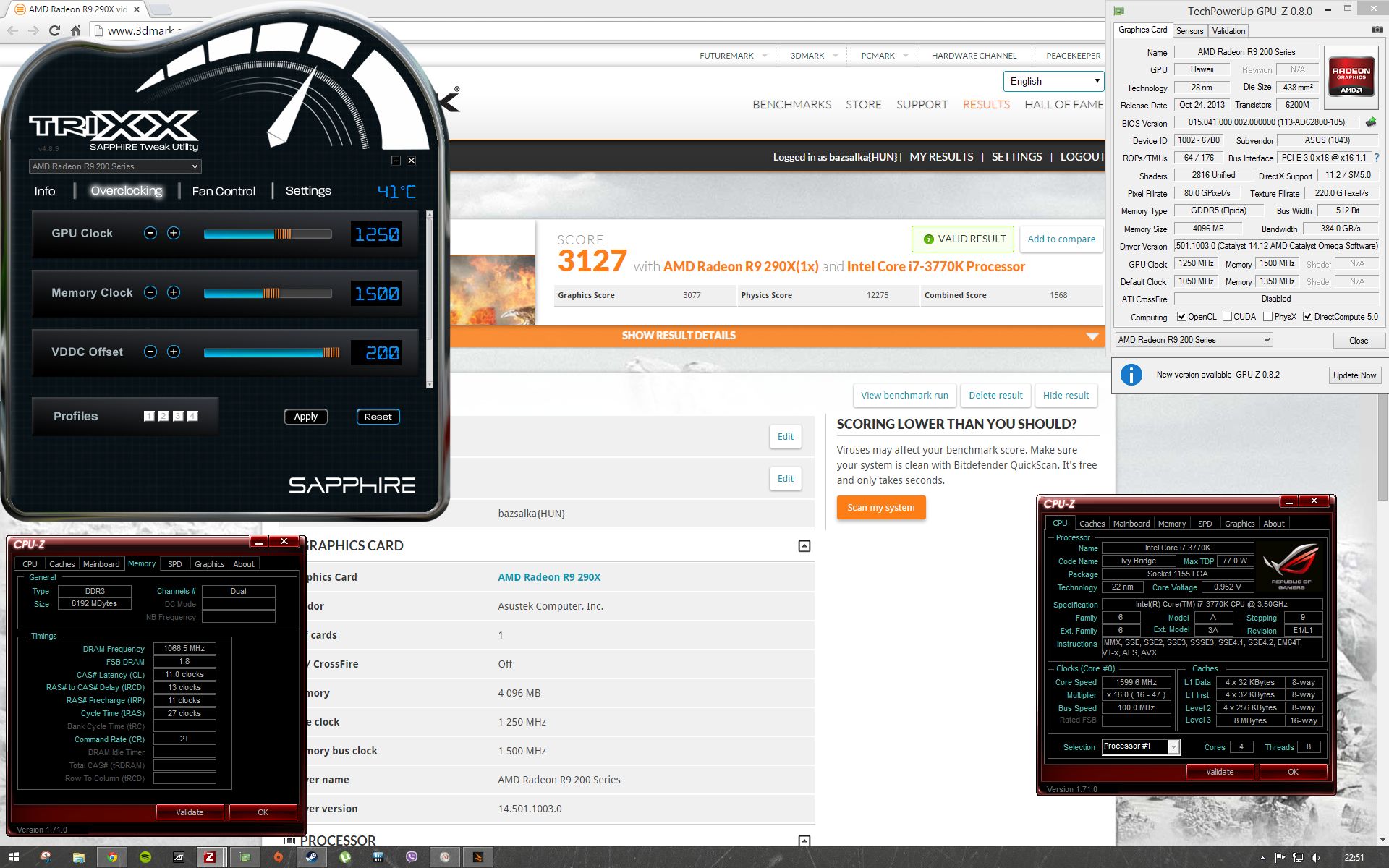
Task: Open Spotify from the taskbar
Action: (x=145, y=857)
